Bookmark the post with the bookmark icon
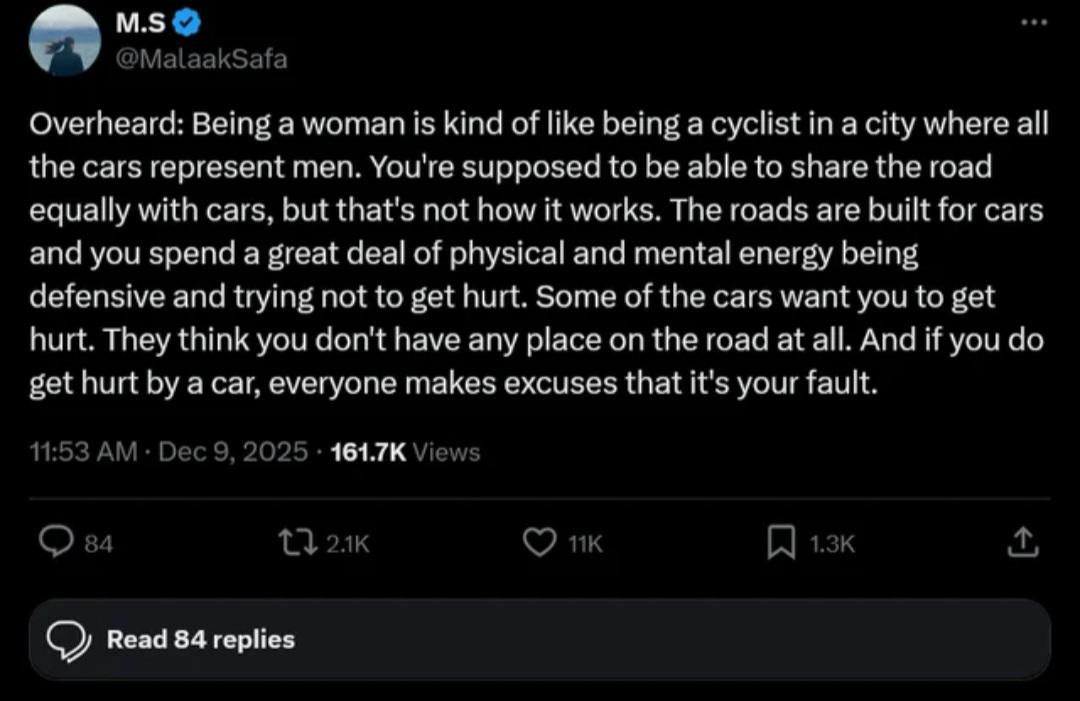1080x701 pixels. click(x=781, y=542)
